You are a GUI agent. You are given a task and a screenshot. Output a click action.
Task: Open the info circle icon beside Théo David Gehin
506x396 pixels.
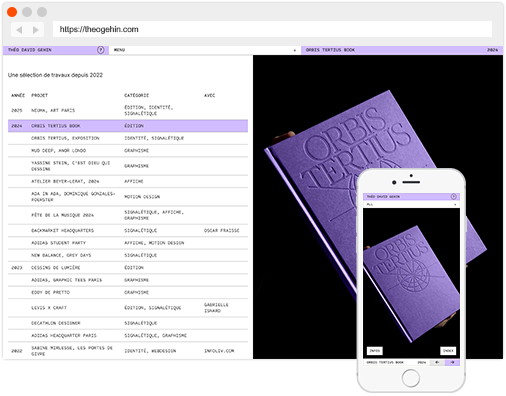100,50
